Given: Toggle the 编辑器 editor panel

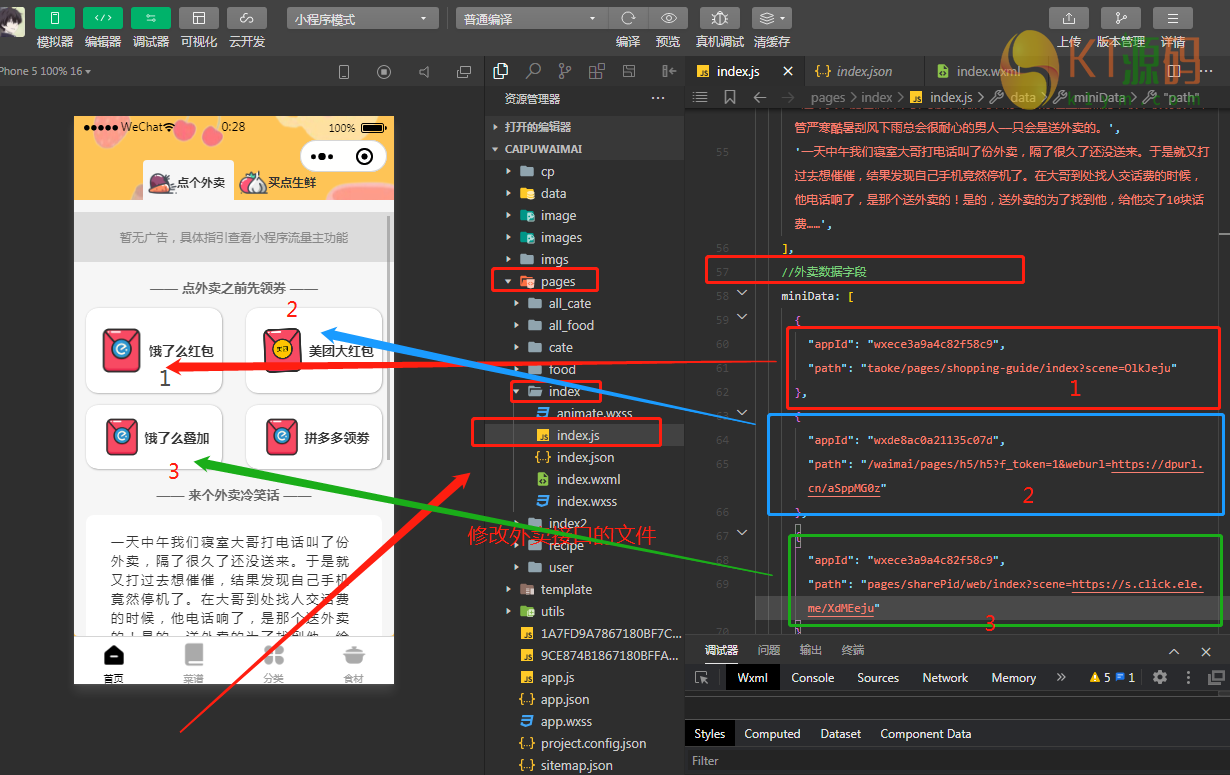Looking at the screenshot, I should (x=103, y=18).
